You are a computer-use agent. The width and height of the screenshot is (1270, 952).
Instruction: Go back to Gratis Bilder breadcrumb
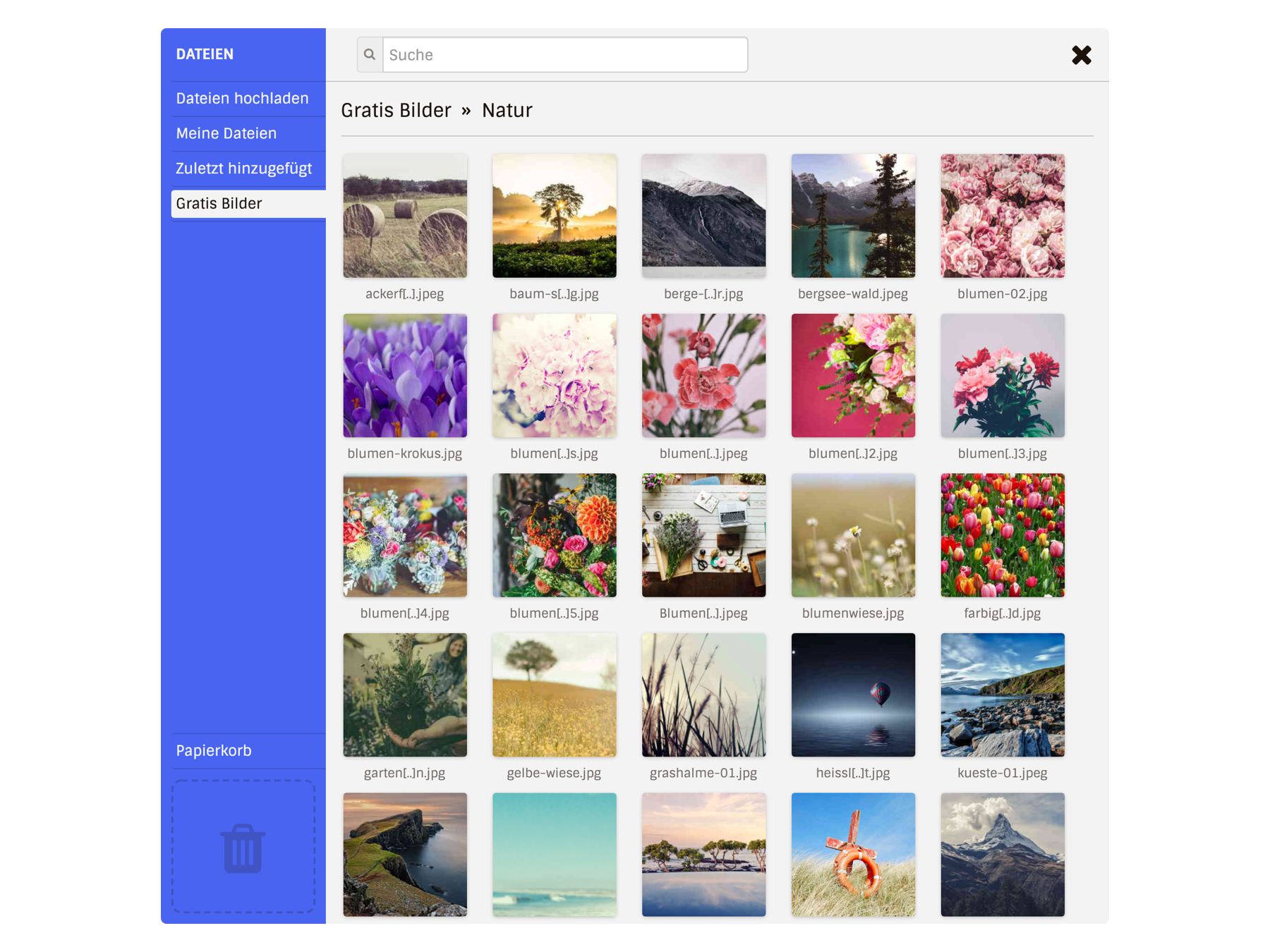click(396, 111)
